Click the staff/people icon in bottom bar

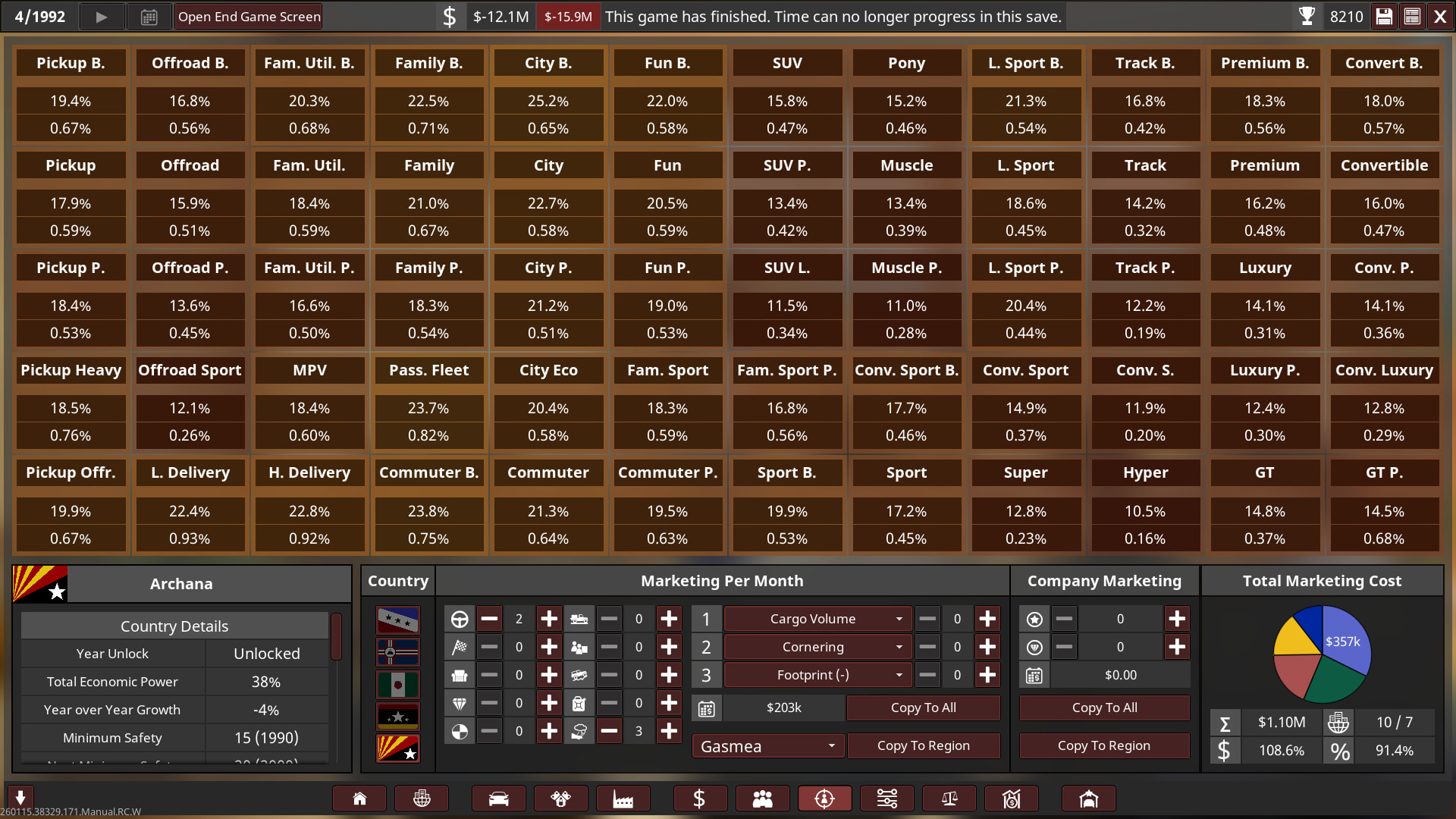(x=762, y=799)
